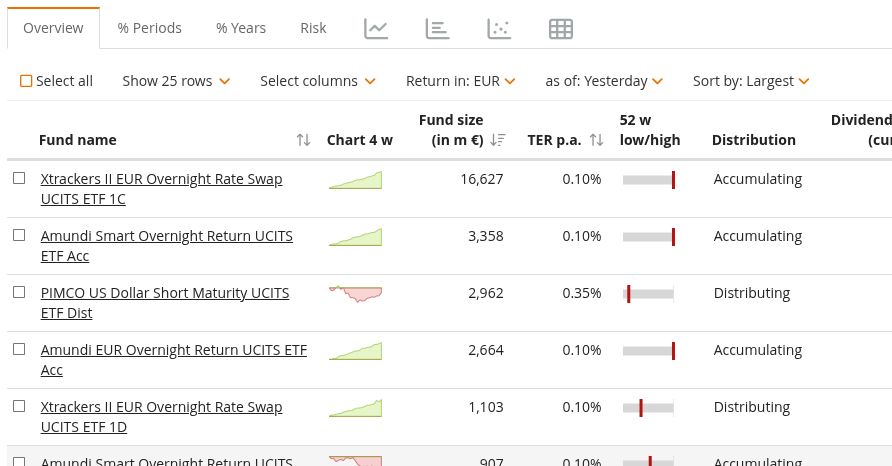Open PIMCO US Dollar Short Maturity ETF link
The image size is (892, 466).
[165, 303]
